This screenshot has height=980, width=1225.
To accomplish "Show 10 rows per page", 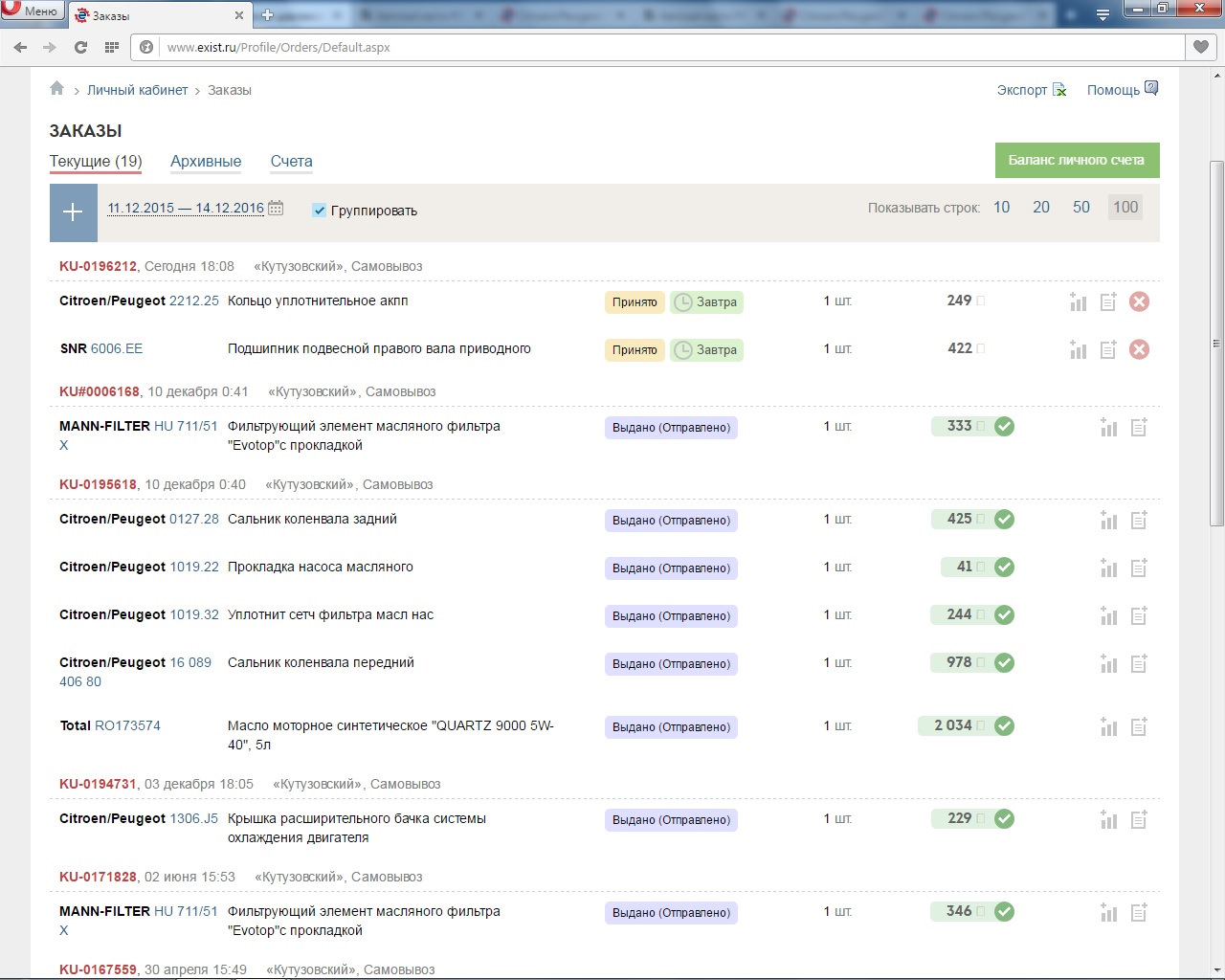I will coord(1002,207).
